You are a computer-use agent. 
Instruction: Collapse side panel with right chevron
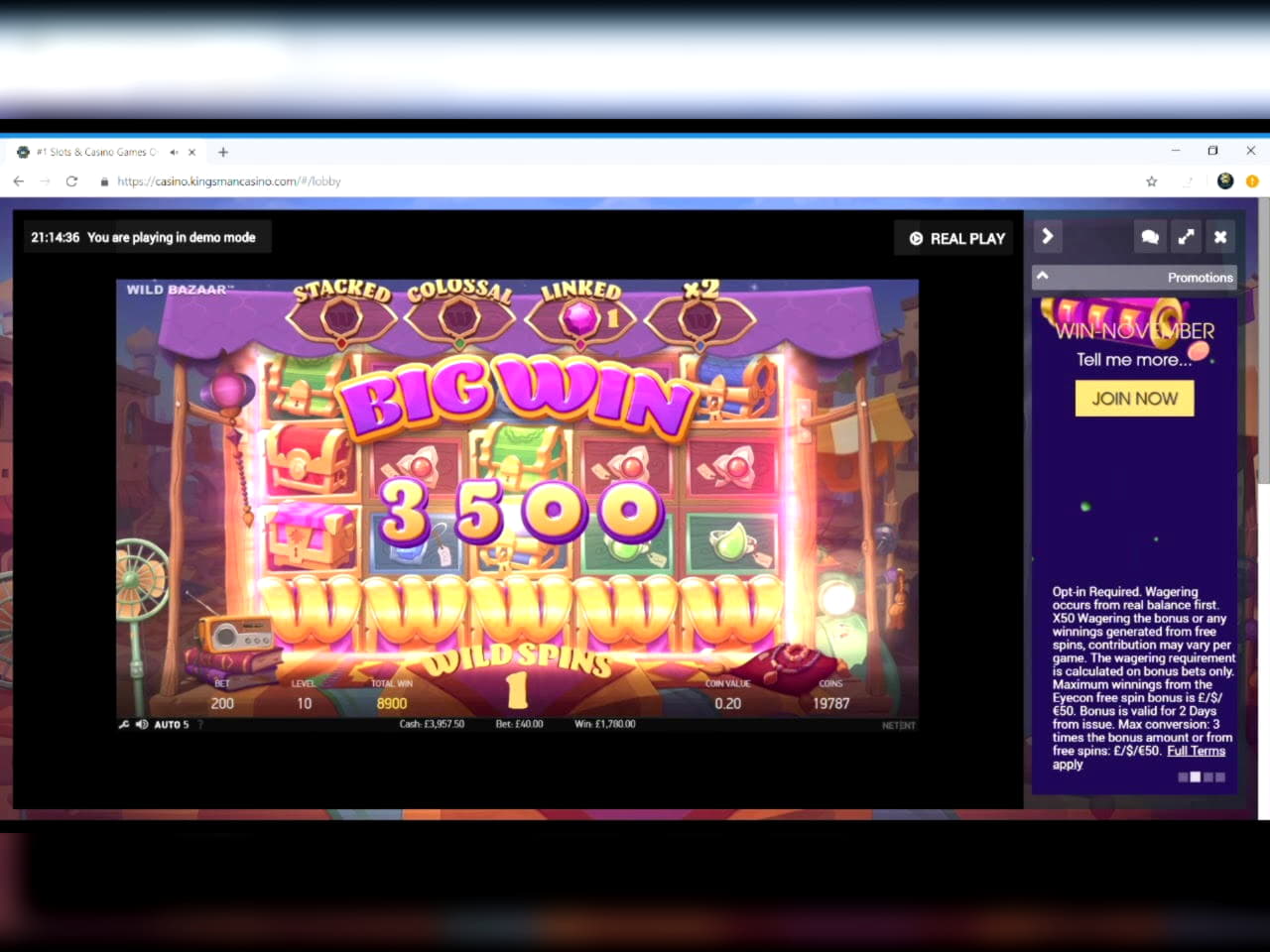[1047, 237]
